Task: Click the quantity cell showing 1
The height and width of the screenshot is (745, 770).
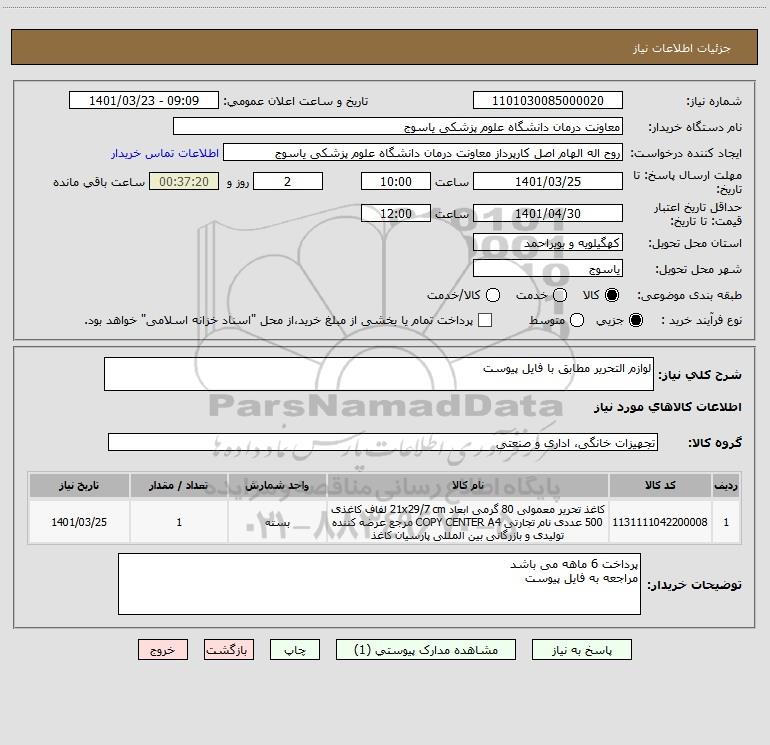Action: pos(179,522)
